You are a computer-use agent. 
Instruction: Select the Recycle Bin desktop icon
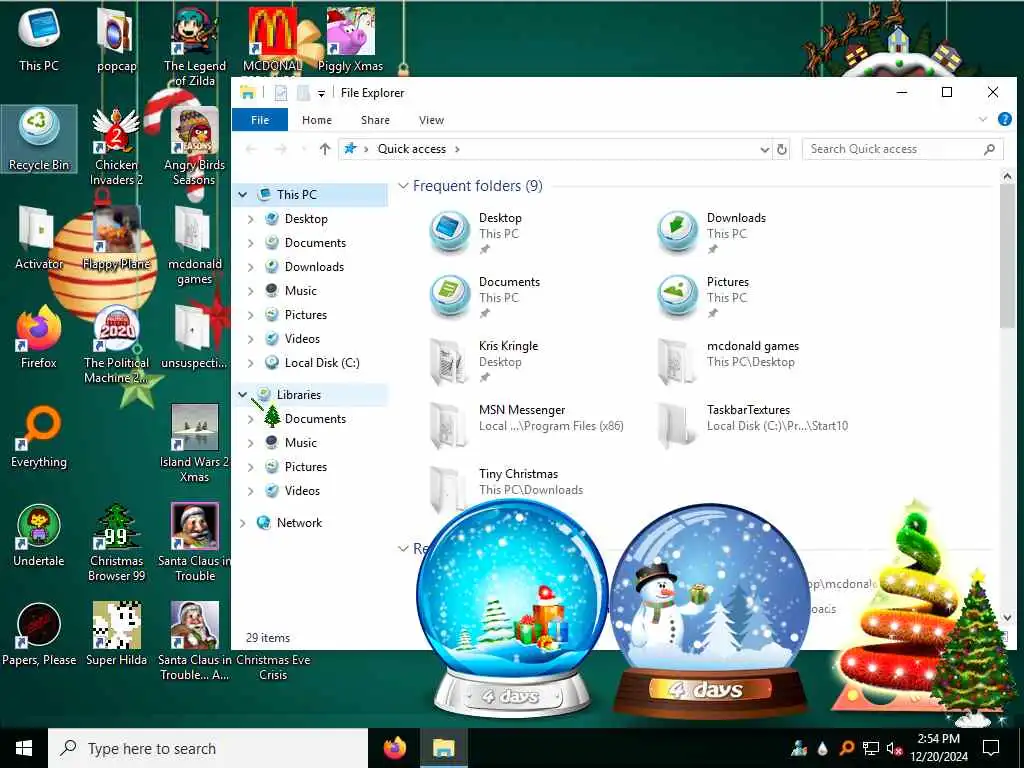click(x=39, y=140)
